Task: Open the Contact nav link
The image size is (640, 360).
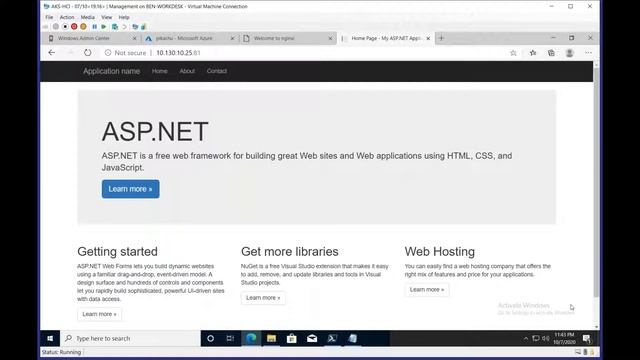Action: point(217,71)
